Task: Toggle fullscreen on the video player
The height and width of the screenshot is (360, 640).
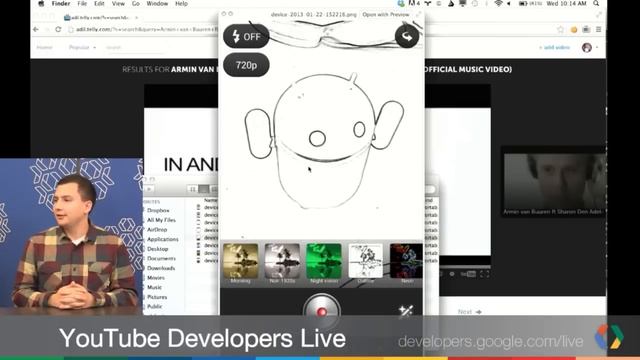Action: tap(484, 274)
